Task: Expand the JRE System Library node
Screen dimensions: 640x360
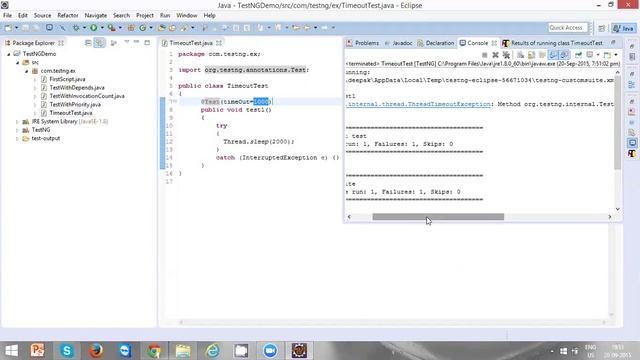Action: [18, 122]
